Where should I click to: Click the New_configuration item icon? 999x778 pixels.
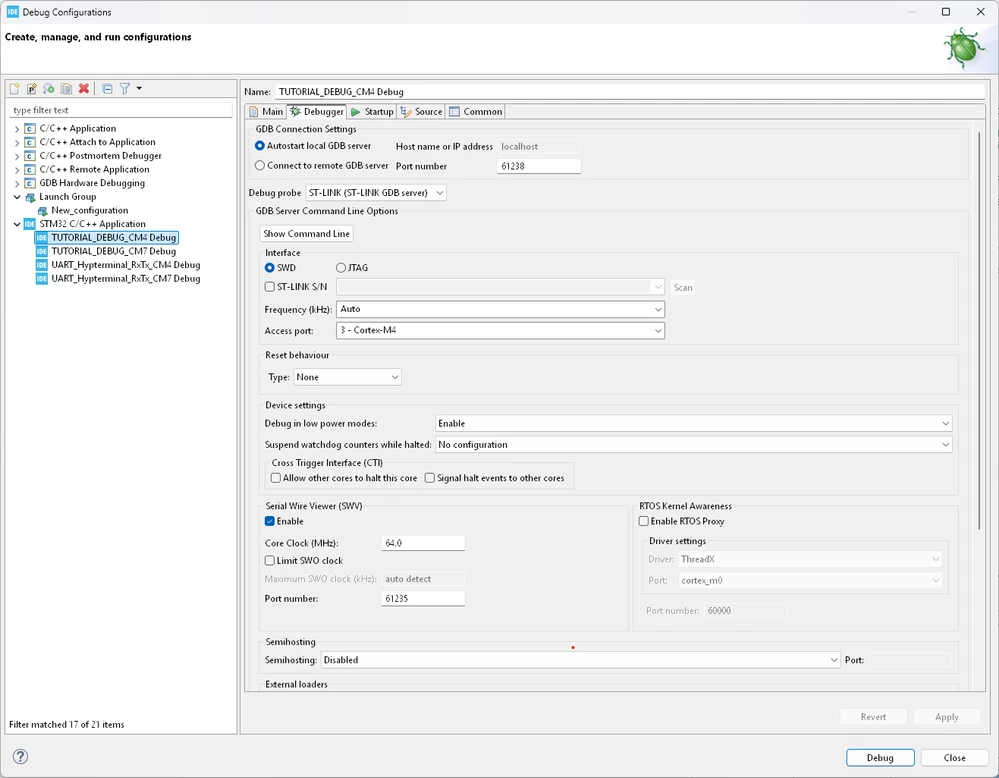tap(42, 211)
